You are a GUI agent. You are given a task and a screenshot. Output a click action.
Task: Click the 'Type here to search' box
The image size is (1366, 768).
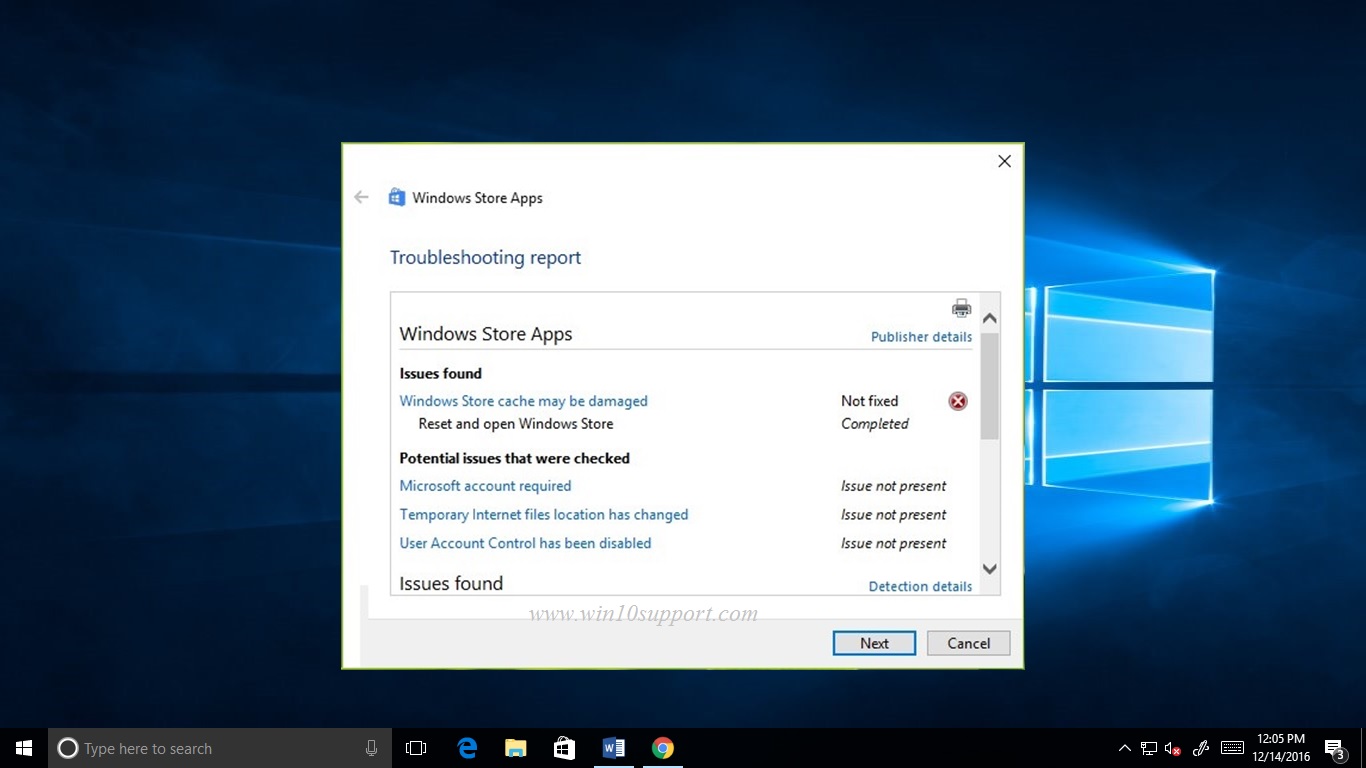coord(220,748)
